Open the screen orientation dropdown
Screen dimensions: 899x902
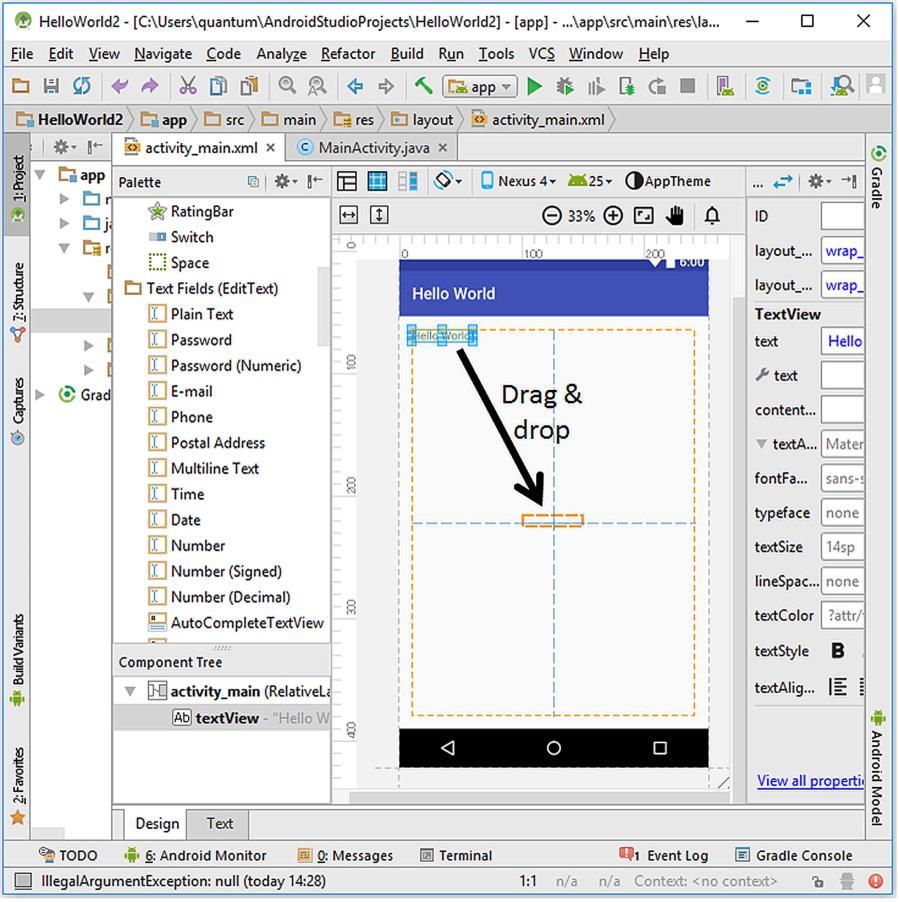pyautogui.click(x=449, y=182)
